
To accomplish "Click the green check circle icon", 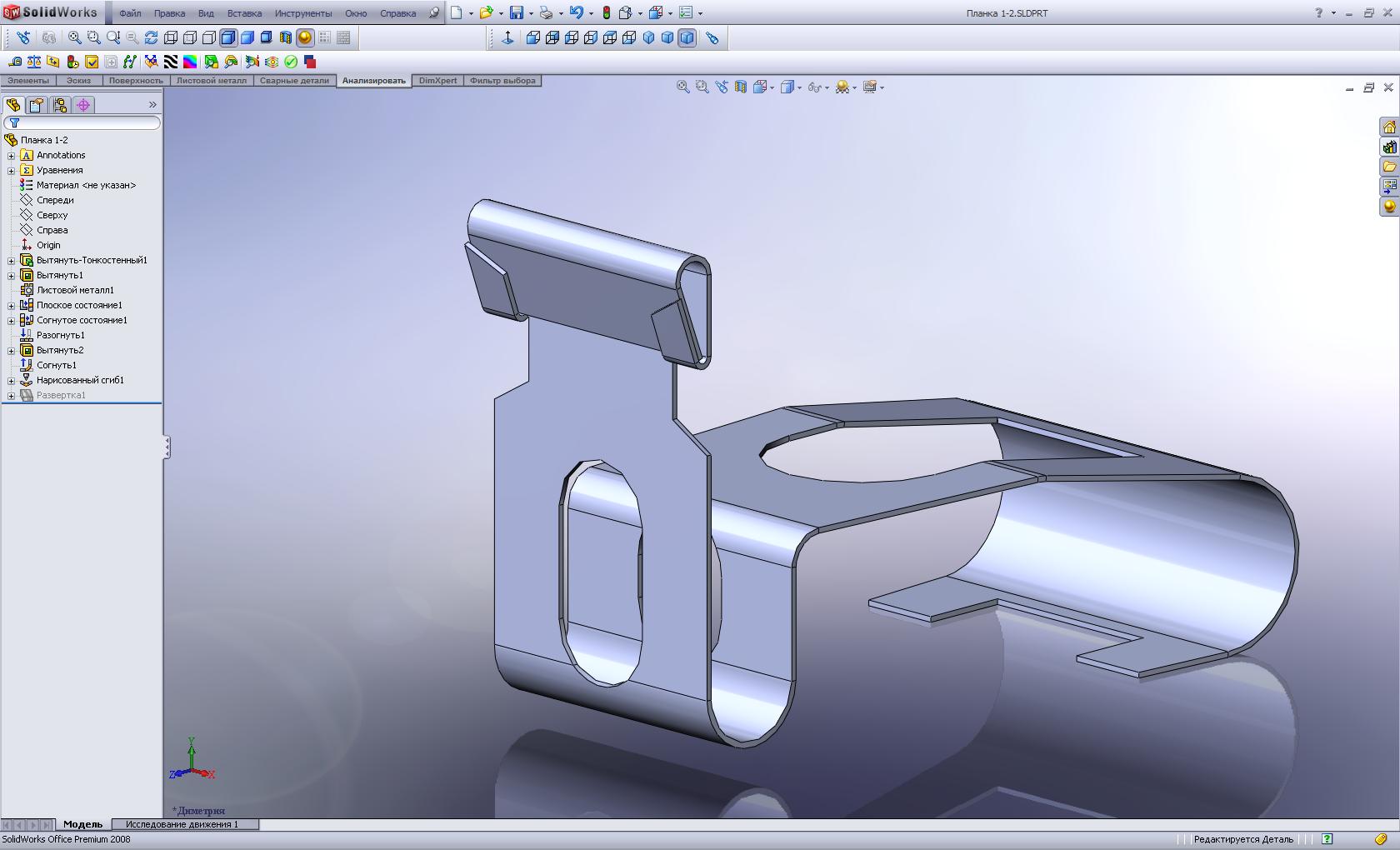I will (x=291, y=62).
